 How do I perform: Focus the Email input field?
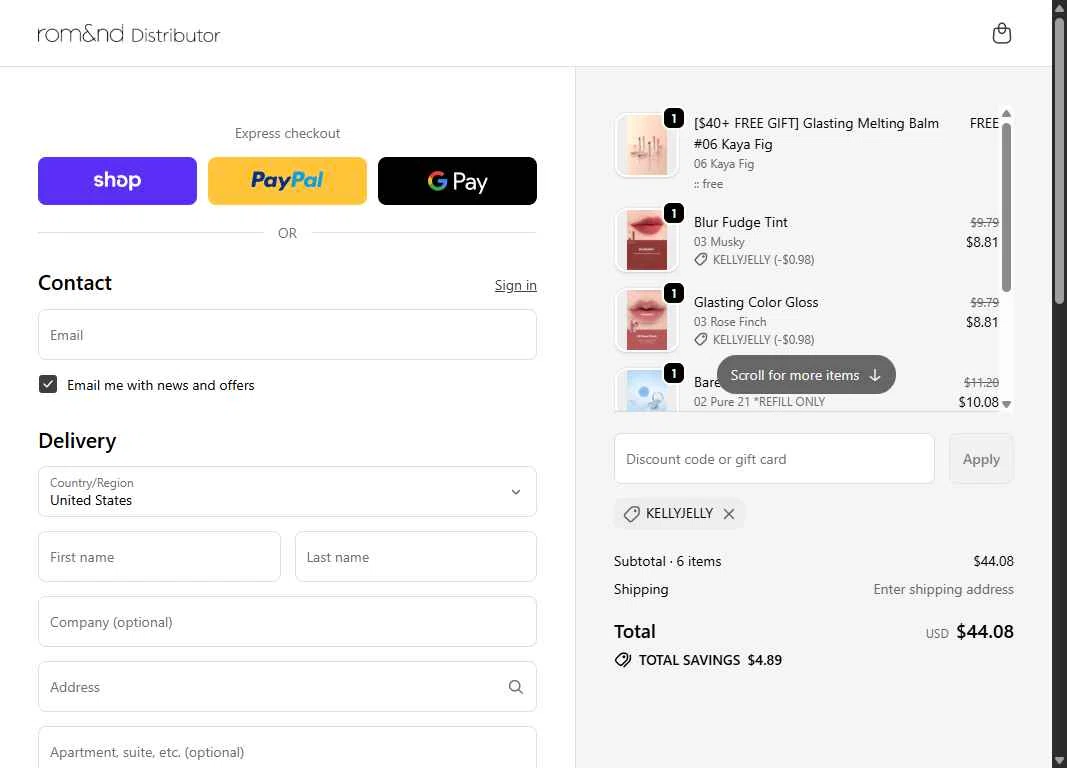(287, 335)
